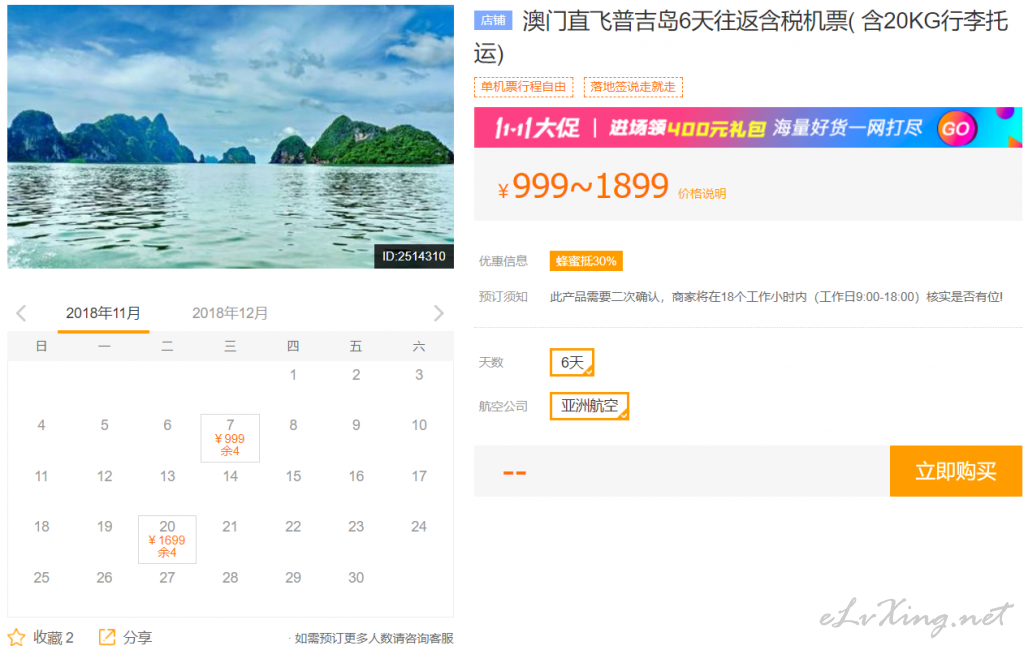Advance calendar with right arrow

[x=438, y=313]
